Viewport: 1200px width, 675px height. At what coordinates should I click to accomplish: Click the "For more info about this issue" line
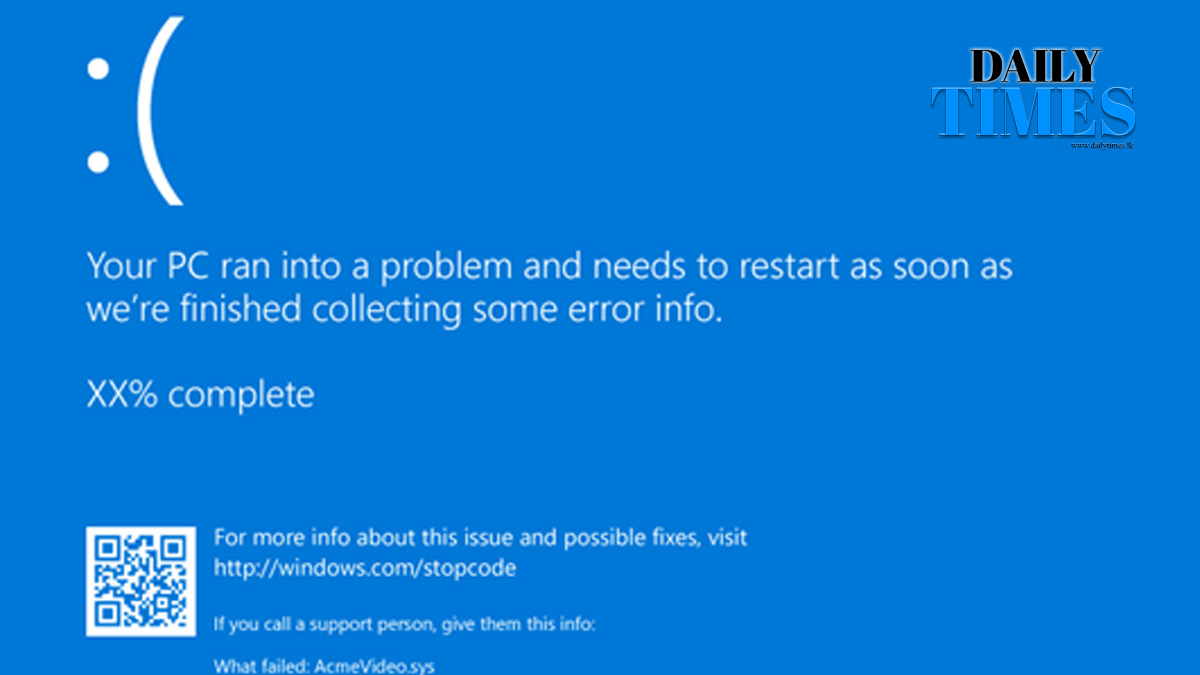pos(480,538)
